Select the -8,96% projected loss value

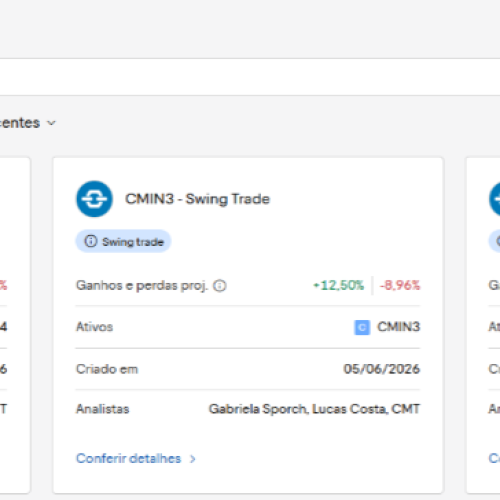point(400,285)
